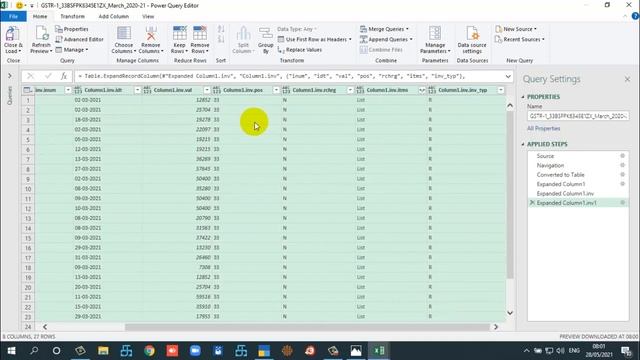
Task: Click the Manage Parameters icon
Action: (435, 33)
